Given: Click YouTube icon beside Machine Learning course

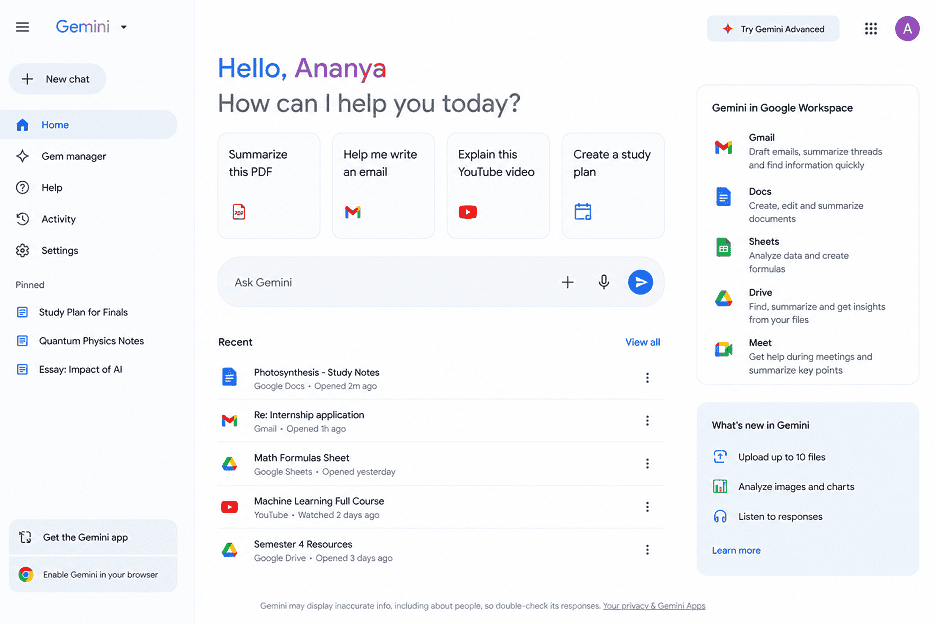Looking at the screenshot, I should 229,507.
